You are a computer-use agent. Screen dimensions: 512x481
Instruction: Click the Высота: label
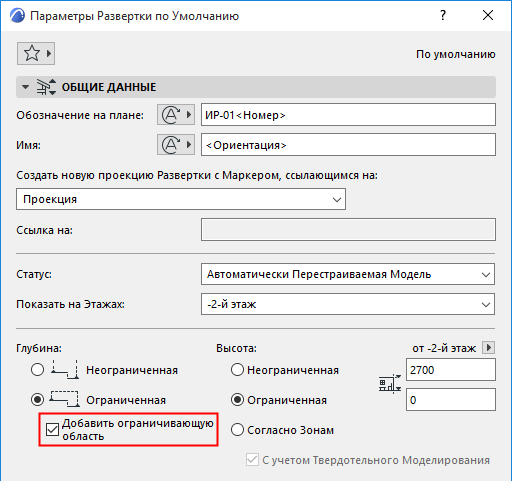236,348
